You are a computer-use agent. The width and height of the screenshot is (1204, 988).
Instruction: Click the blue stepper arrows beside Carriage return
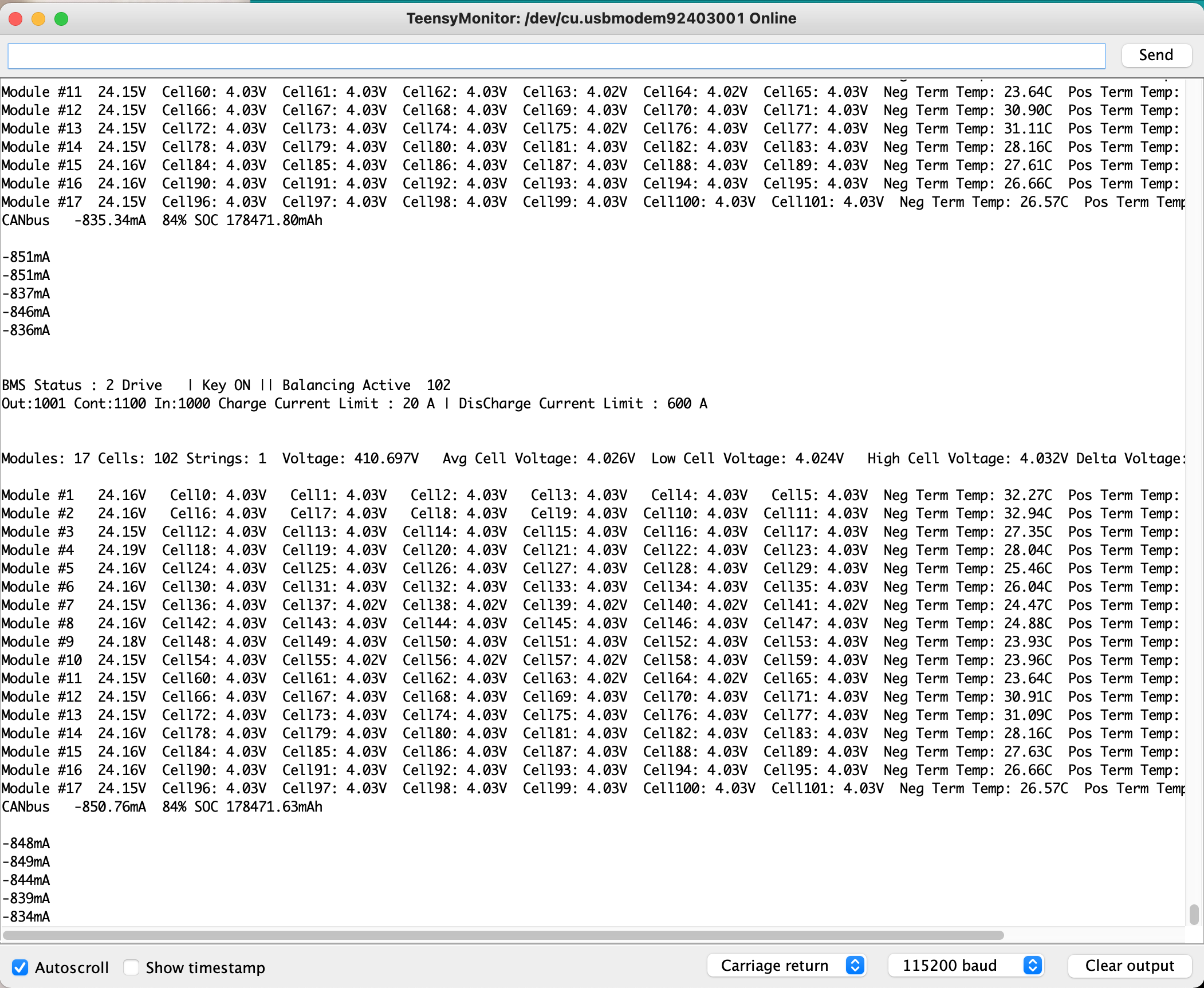pyautogui.click(x=855, y=966)
